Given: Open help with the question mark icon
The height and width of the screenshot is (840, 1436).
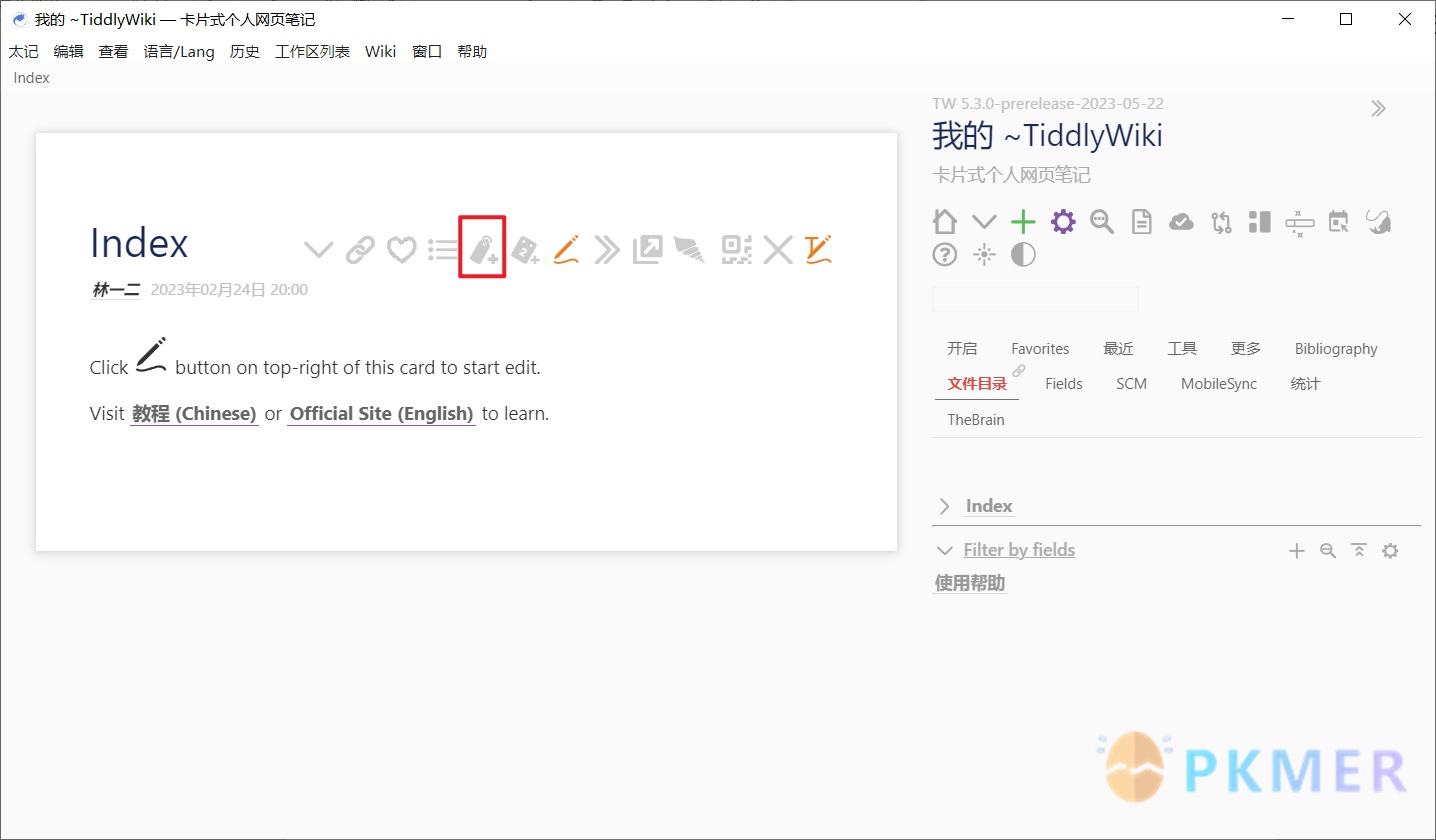Looking at the screenshot, I should point(945,255).
